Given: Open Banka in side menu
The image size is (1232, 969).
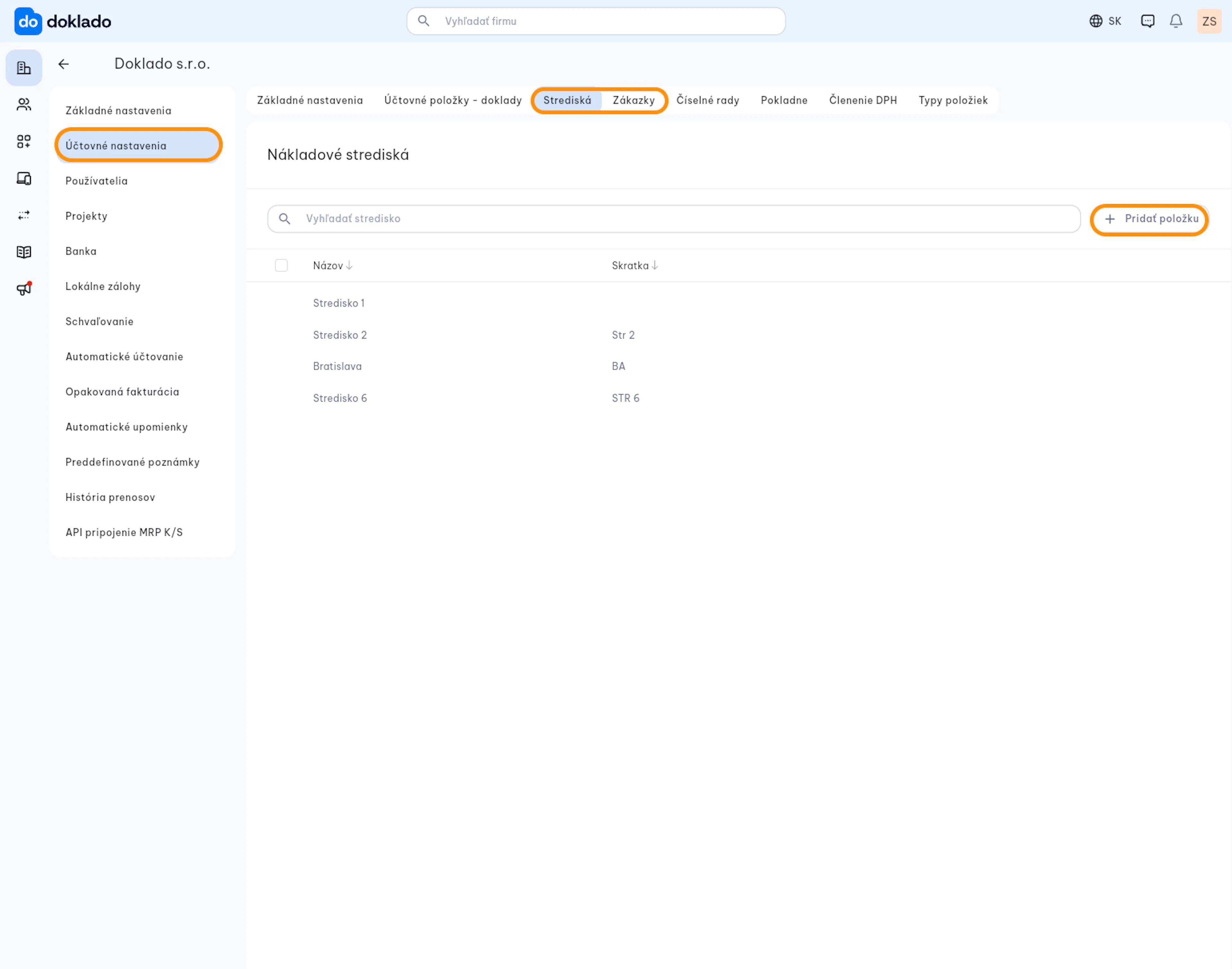Looking at the screenshot, I should pos(139,251).
